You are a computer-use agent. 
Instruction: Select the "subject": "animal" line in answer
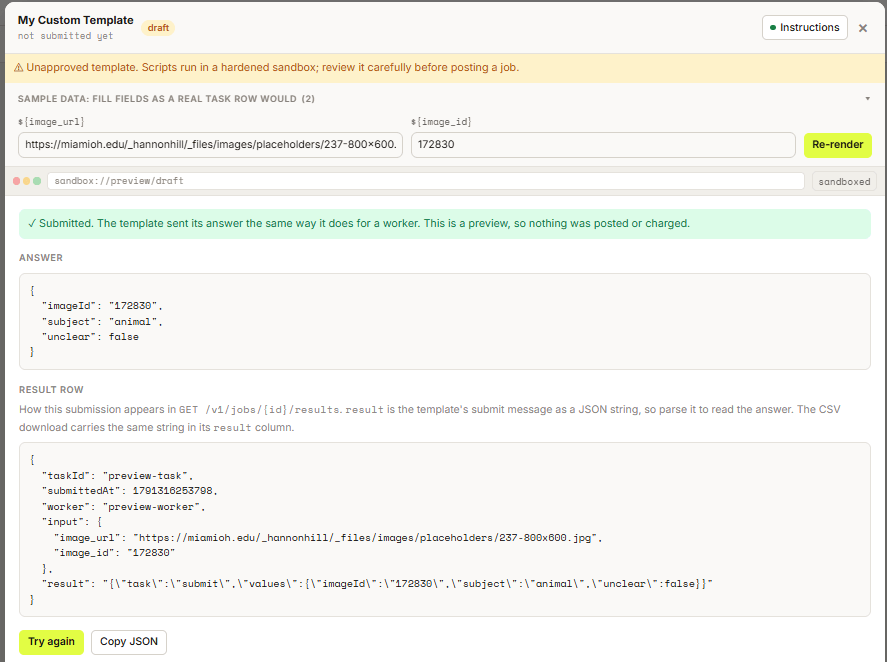pyautogui.click(x=102, y=321)
